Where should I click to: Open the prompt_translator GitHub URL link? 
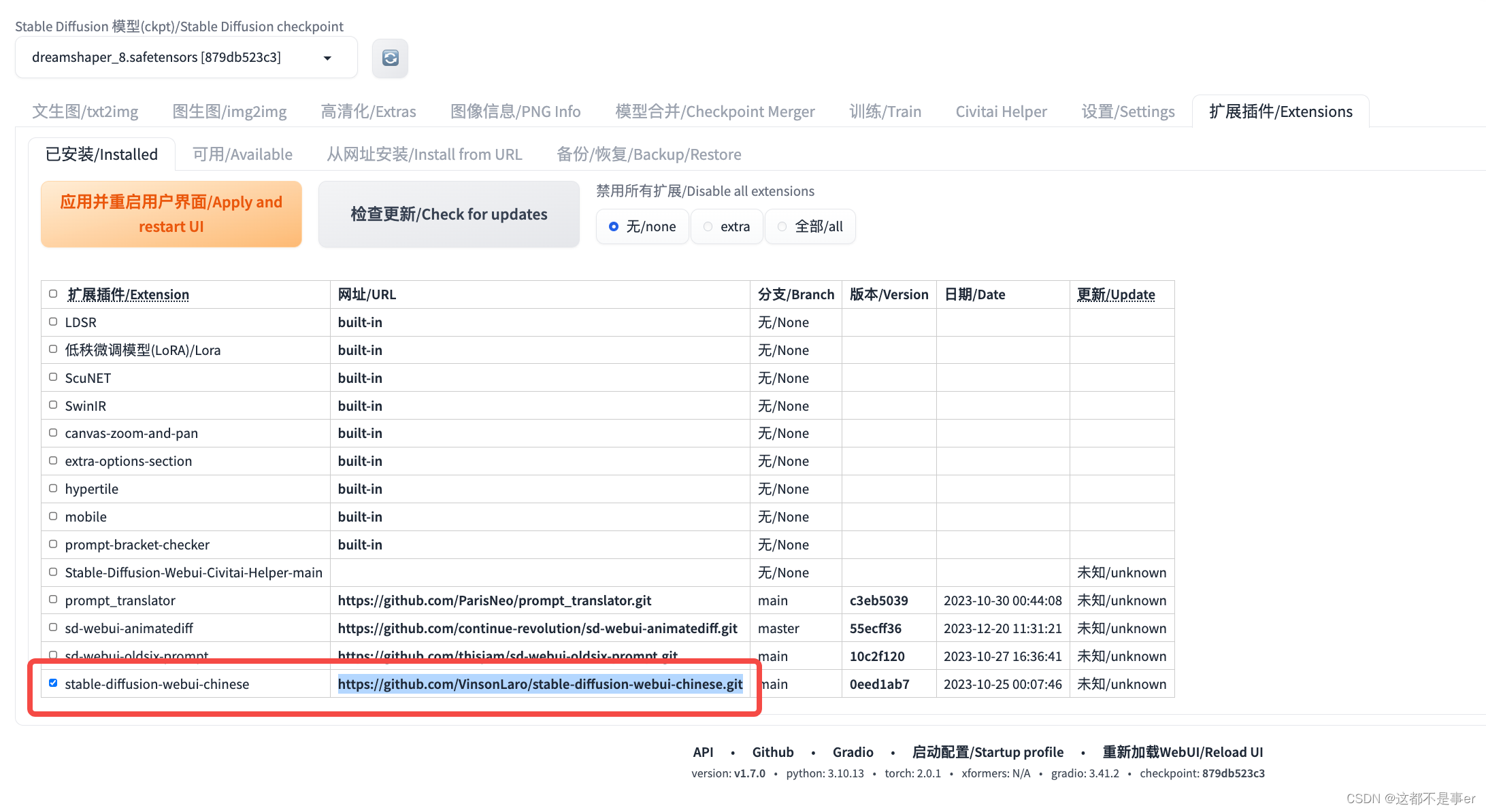click(494, 600)
